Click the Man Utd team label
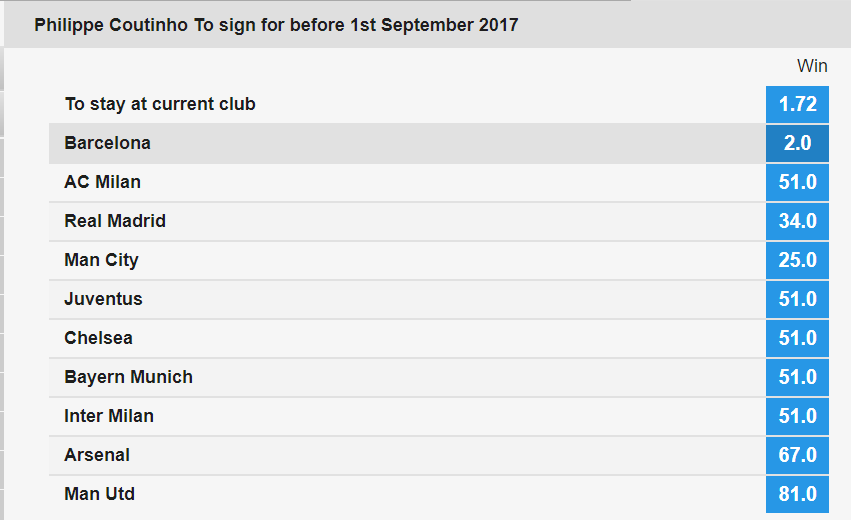Image resolution: width=851 pixels, height=520 pixels. point(99,494)
